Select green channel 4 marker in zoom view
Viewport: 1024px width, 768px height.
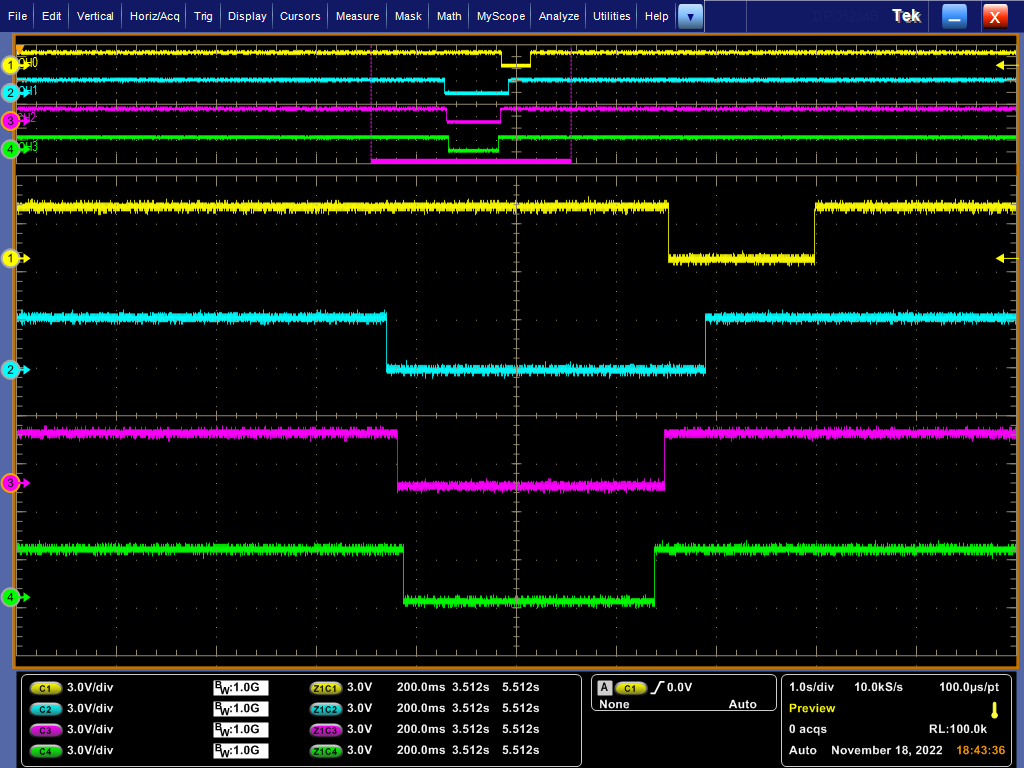tap(12, 597)
